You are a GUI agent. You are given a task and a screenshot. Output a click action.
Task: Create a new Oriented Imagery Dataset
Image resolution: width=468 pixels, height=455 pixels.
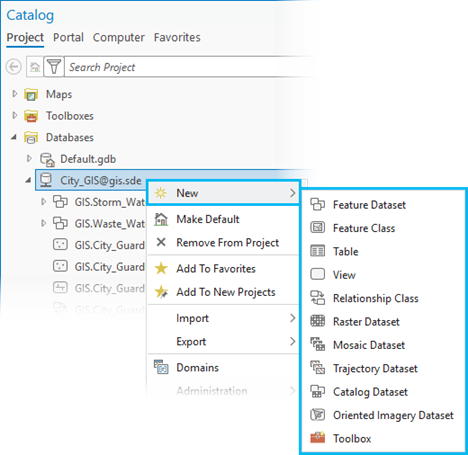(383, 415)
